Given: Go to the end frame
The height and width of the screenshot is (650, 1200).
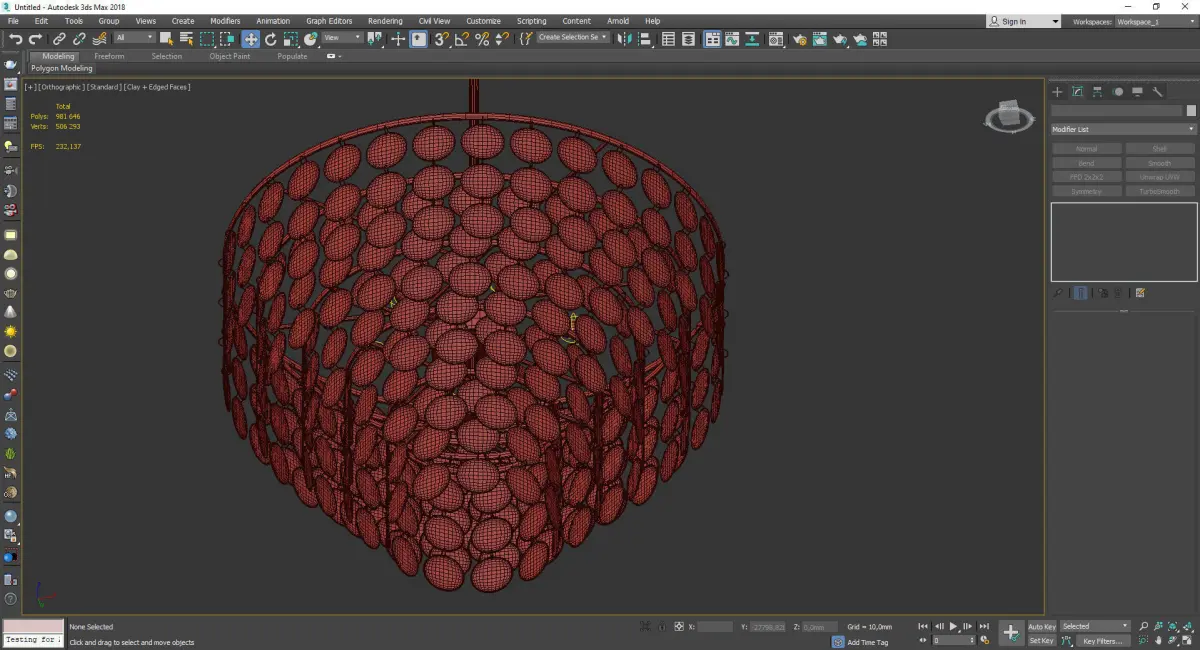Looking at the screenshot, I should [x=985, y=626].
